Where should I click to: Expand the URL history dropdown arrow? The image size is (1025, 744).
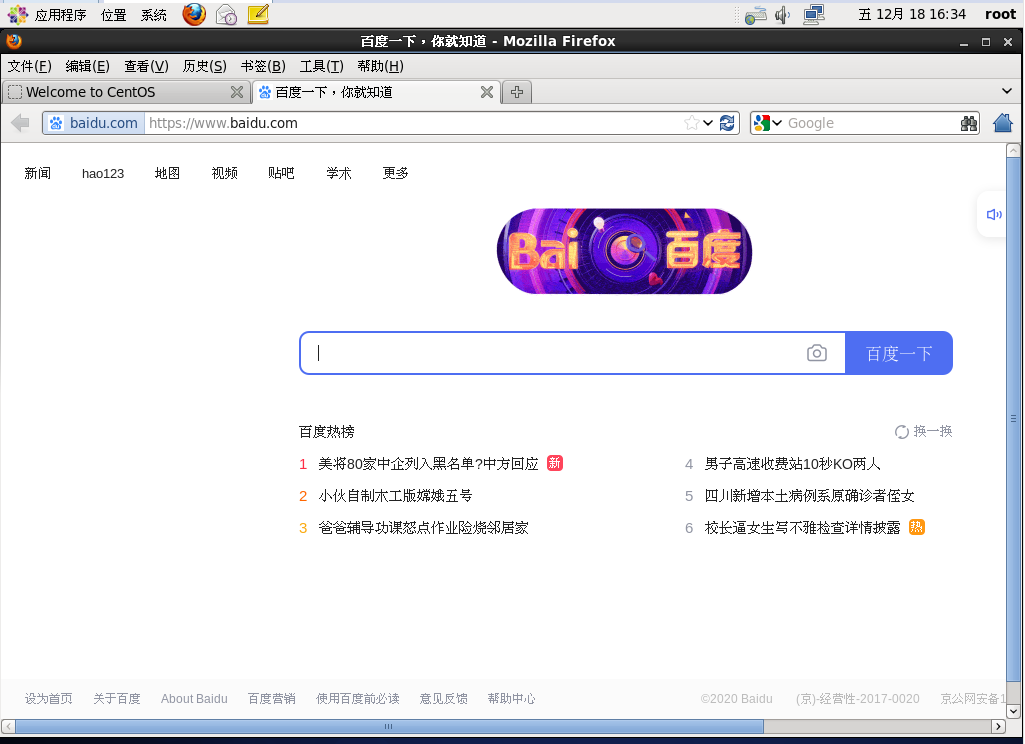pyautogui.click(x=708, y=123)
